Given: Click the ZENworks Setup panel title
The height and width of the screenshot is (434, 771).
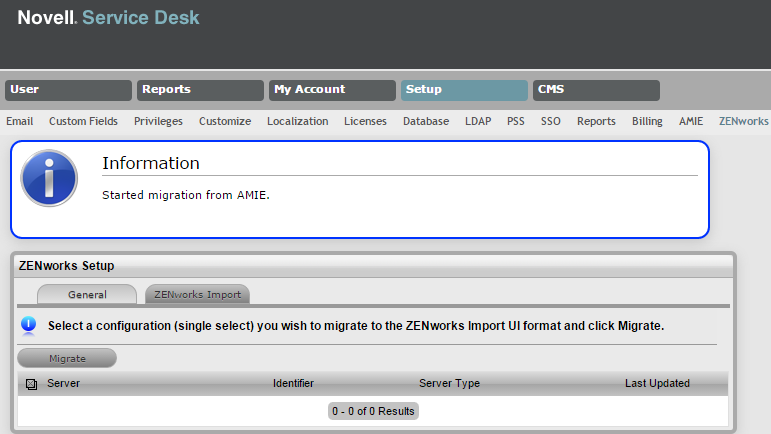Looking at the screenshot, I should point(66,266).
